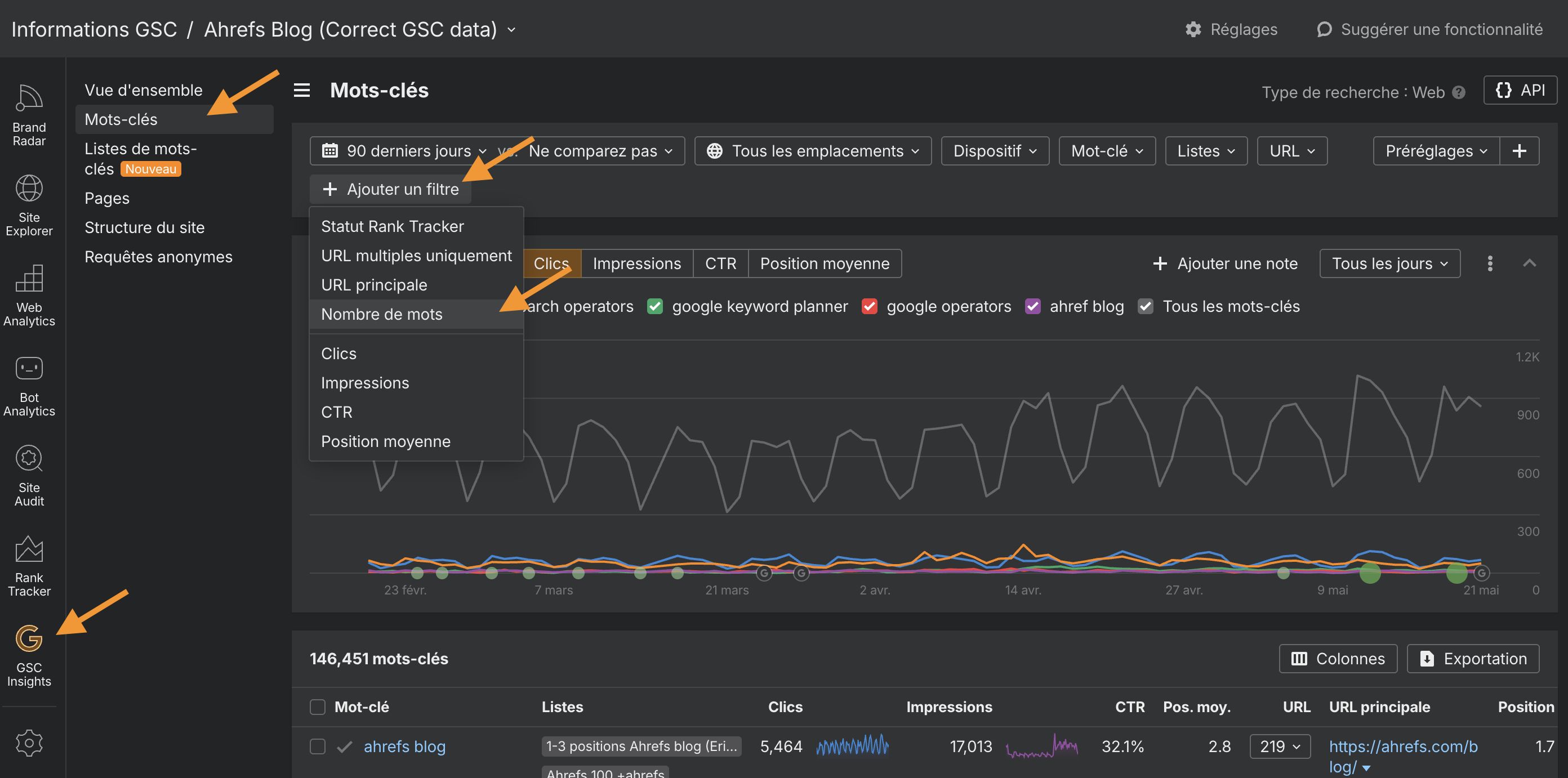This screenshot has width=1568, height=778.
Task: Click Google update marker near 21 mars
Action: coord(764,573)
